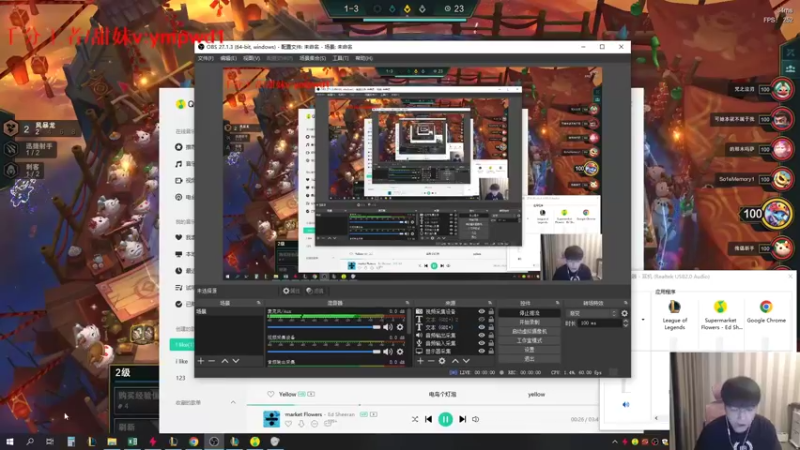This screenshot has height=450, width=800.
Task: Pause the song in QQ Music
Action: 445,419
